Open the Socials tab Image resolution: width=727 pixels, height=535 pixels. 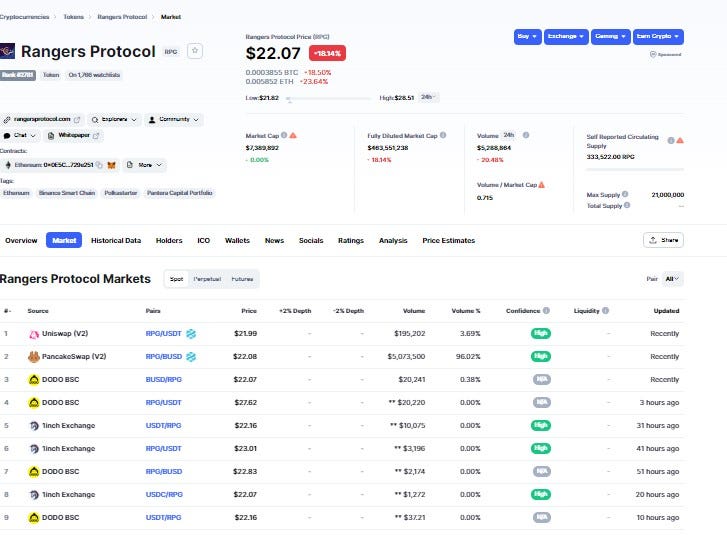click(311, 241)
